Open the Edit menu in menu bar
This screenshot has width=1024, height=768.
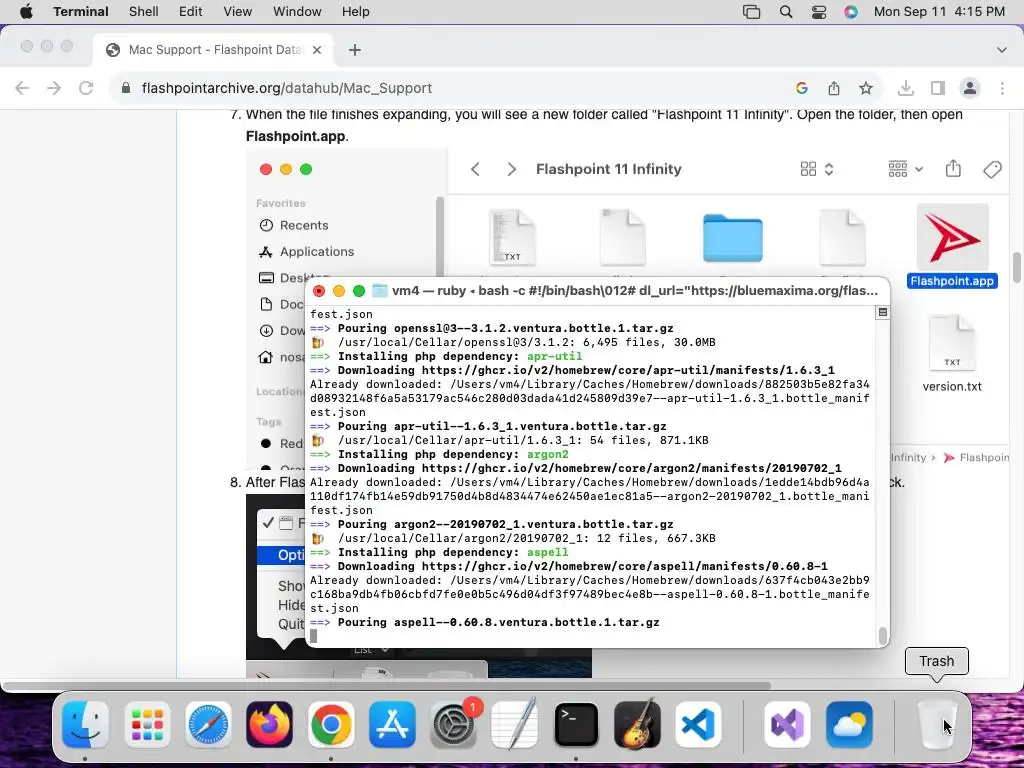pos(191,12)
